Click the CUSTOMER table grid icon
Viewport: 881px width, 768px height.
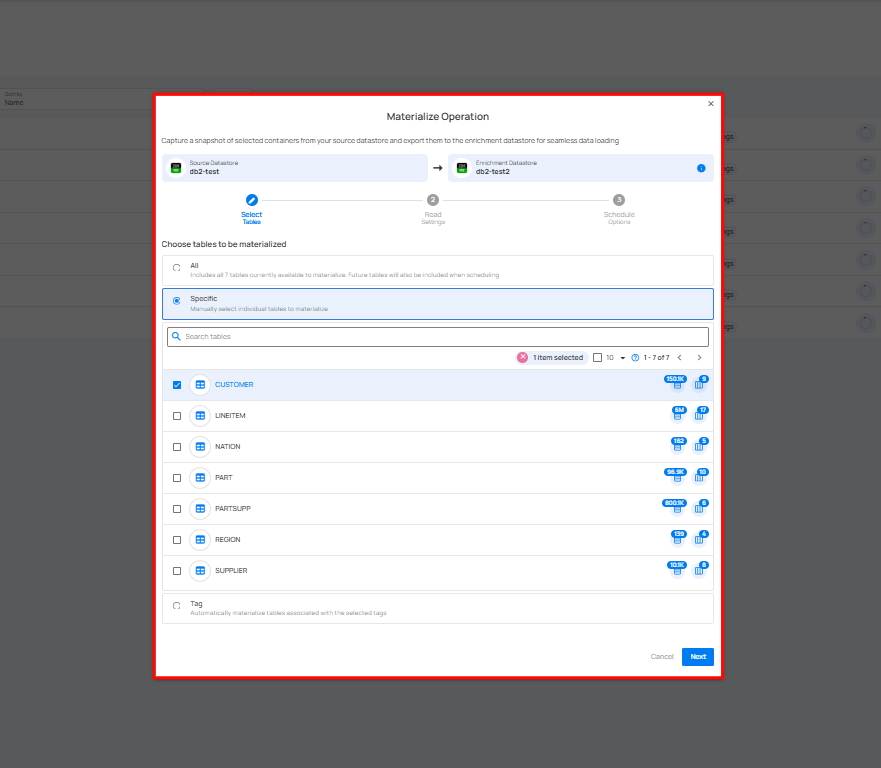click(199, 384)
